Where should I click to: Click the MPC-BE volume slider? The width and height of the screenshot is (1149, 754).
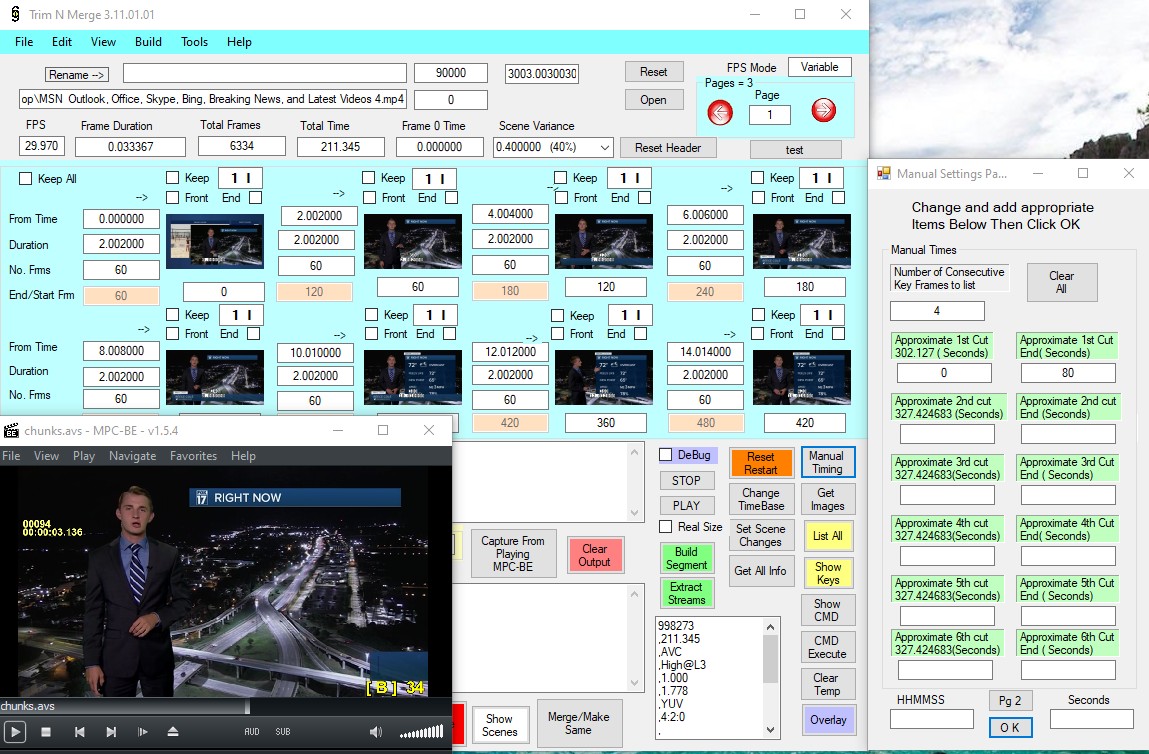pos(421,733)
